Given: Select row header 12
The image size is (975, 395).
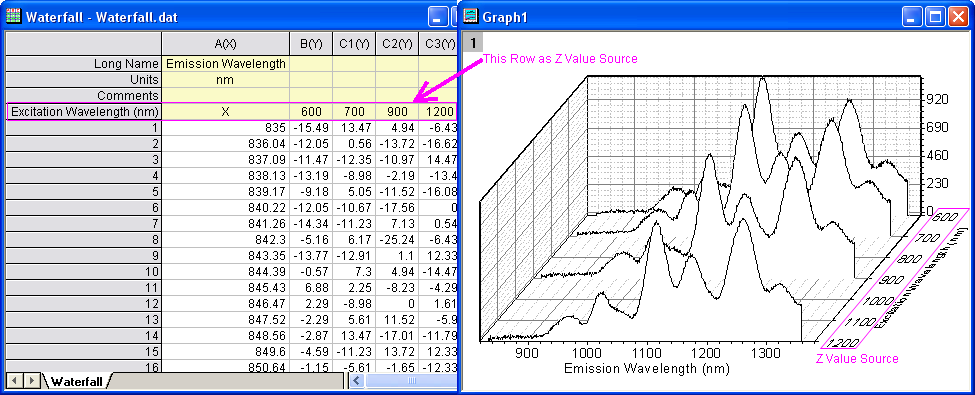Looking at the screenshot, I should [83, 303].
